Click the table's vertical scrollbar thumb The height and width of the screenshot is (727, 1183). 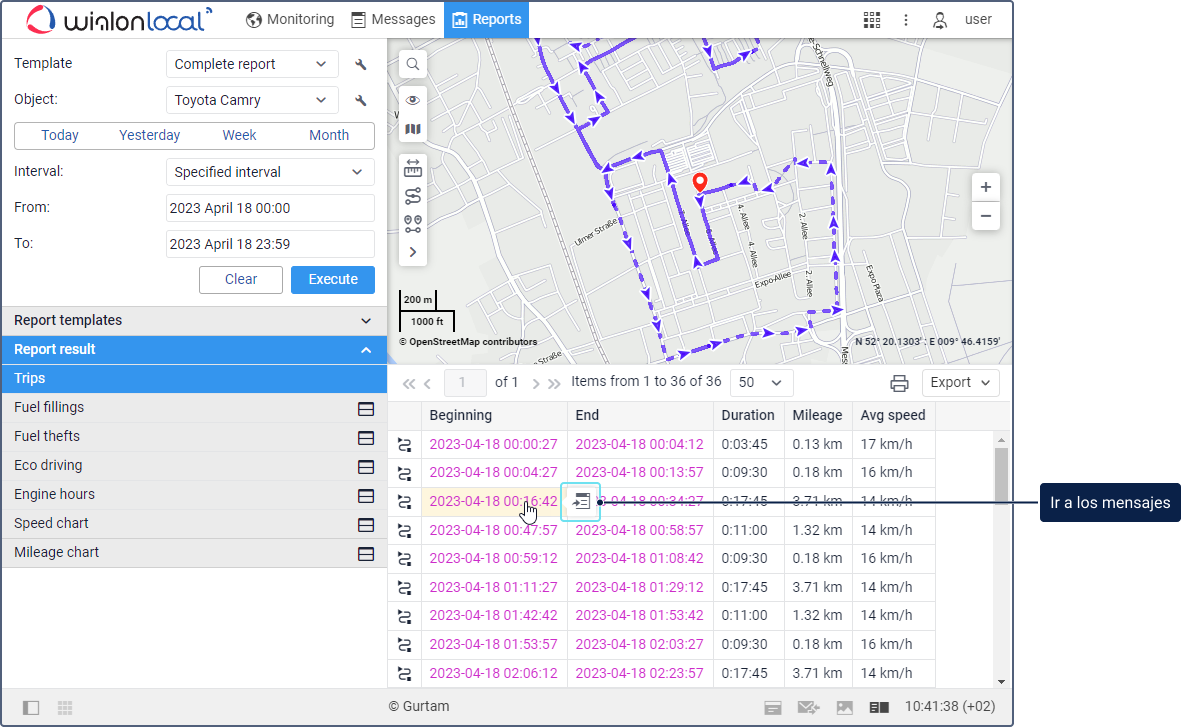coord(1001,475)
